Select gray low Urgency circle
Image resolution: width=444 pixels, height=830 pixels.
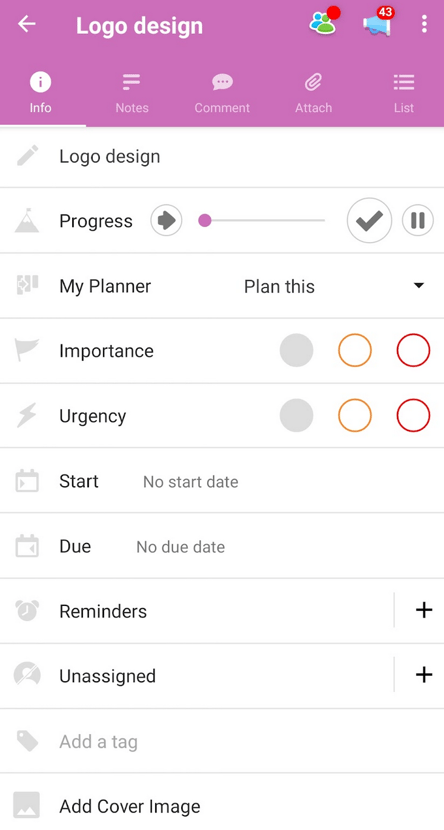(x=296, y=416)
